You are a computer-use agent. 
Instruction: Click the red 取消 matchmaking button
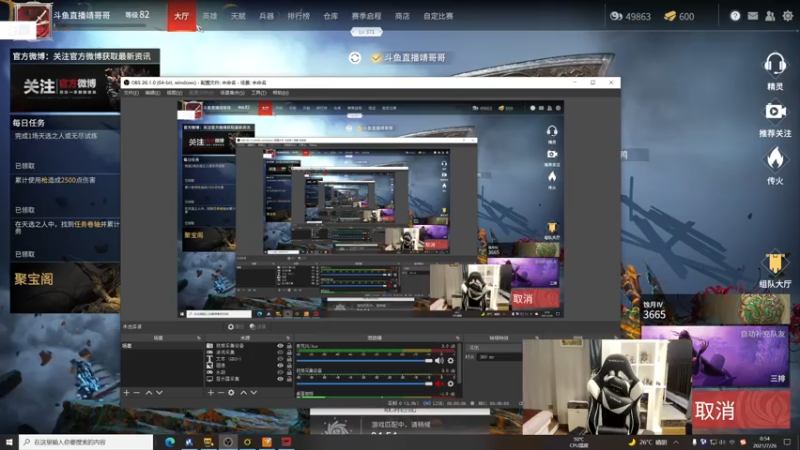(741, 410)
